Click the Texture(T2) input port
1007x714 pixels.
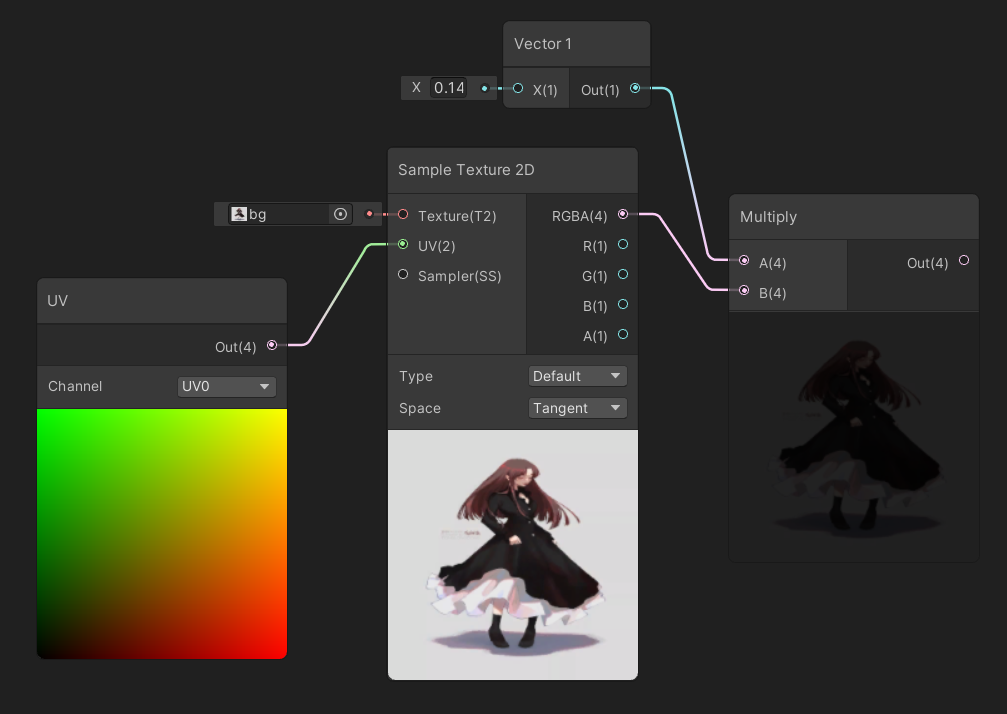[x=402, y=214]
